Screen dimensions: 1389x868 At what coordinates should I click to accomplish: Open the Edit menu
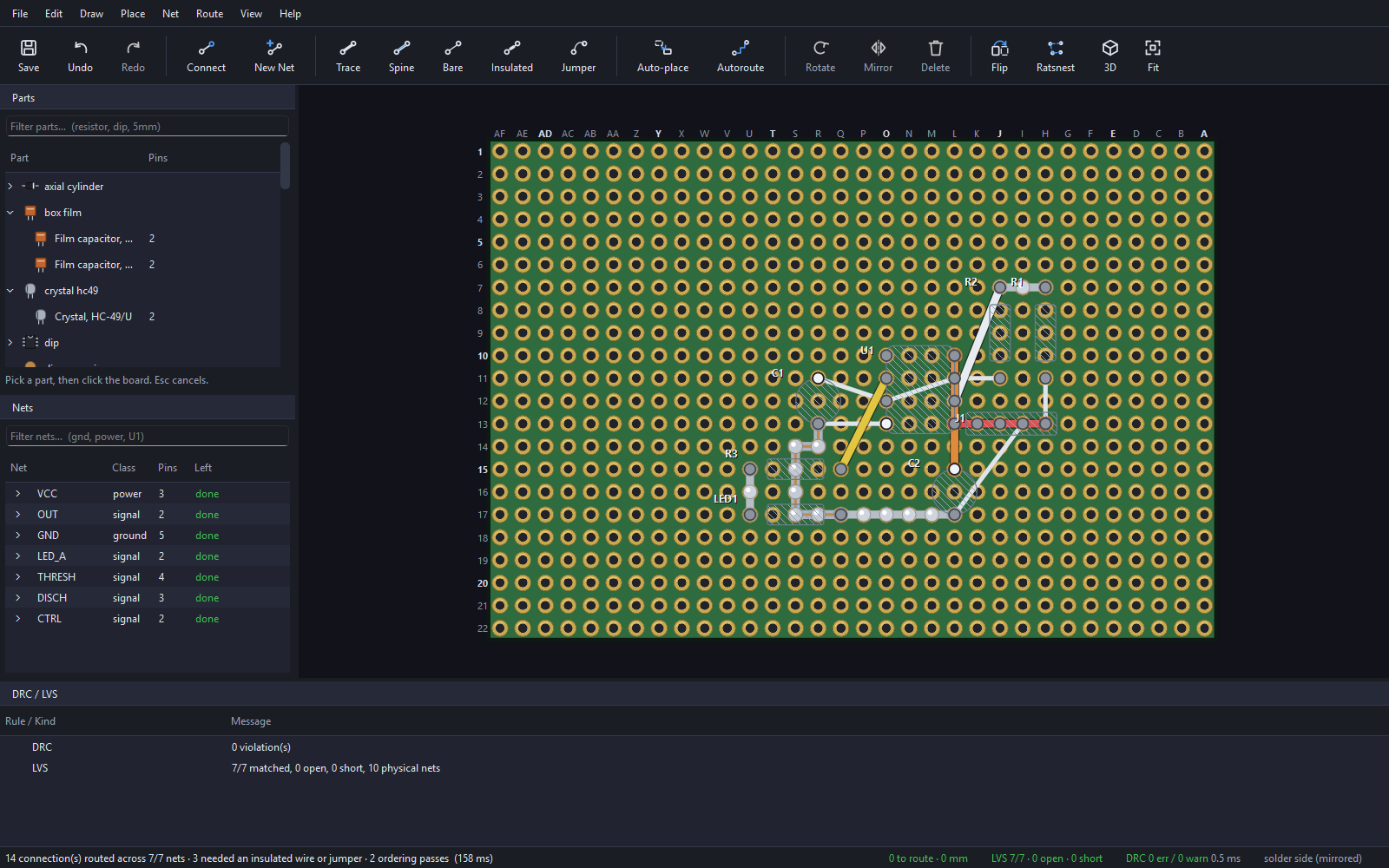pos(54,14)
